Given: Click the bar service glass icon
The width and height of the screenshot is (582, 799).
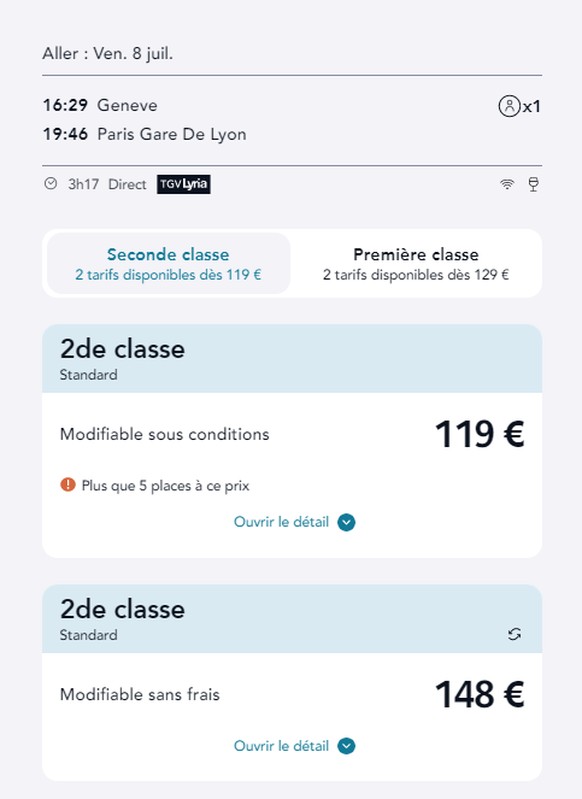Looking at the screenshot, I should (533, 184).
